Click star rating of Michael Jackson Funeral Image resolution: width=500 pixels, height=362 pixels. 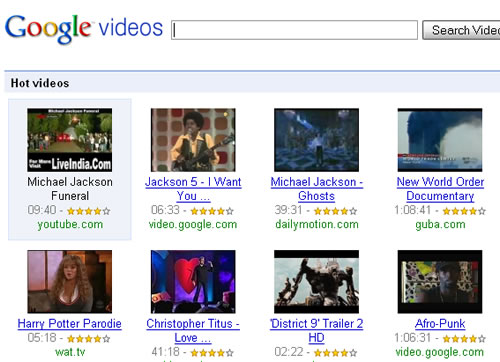[88, 211]
